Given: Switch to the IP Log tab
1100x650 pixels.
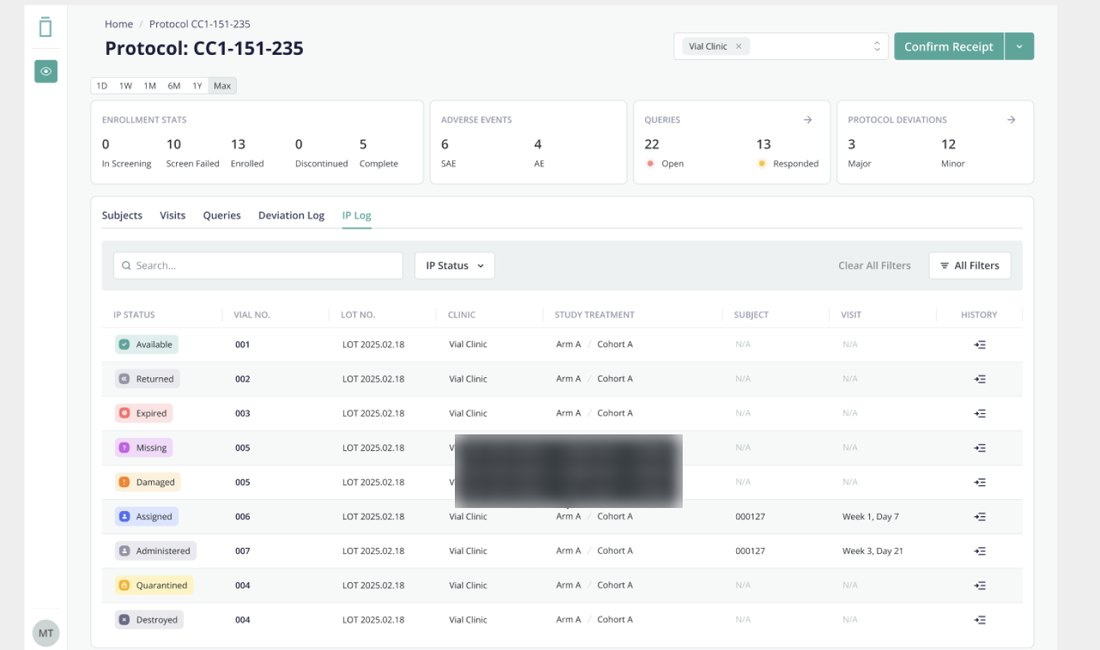Looking at the screenshot, I should point(356,215).
